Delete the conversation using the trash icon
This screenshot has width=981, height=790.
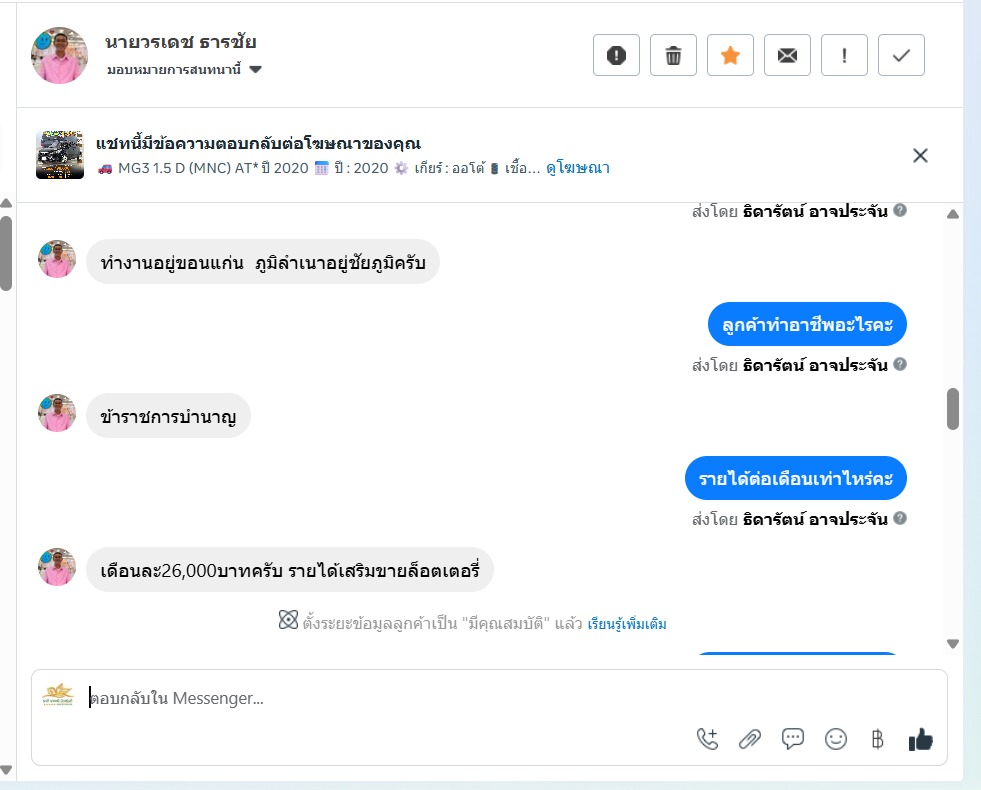(673, 55)
